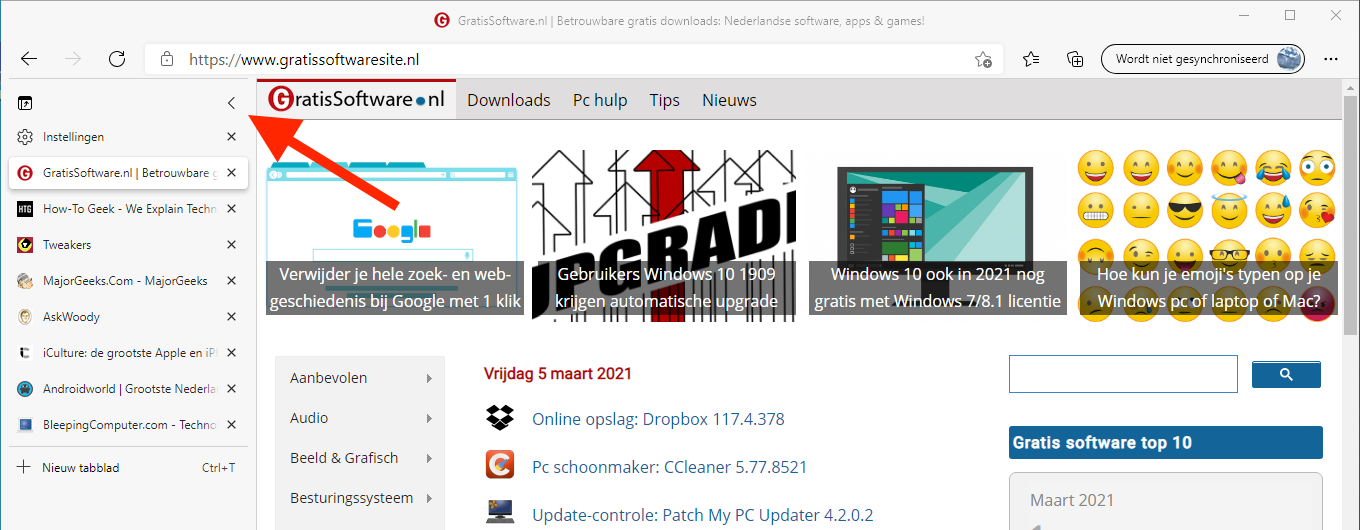Open the Favorites list icon
The image size is (1360, 530).
tap(1031, 59)
